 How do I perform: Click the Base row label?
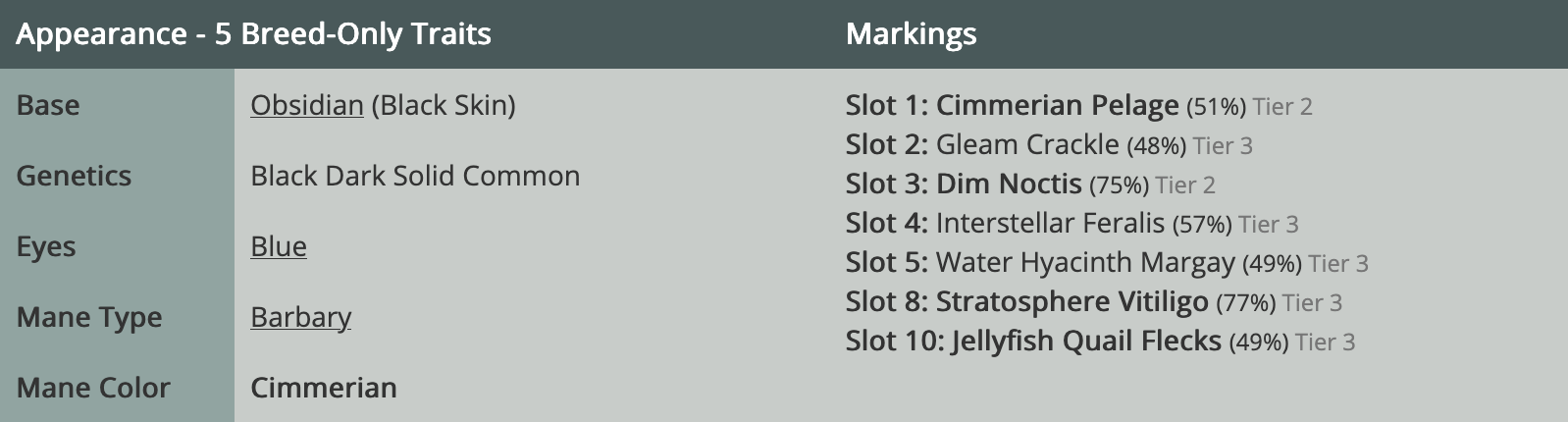tap(48, 105)
